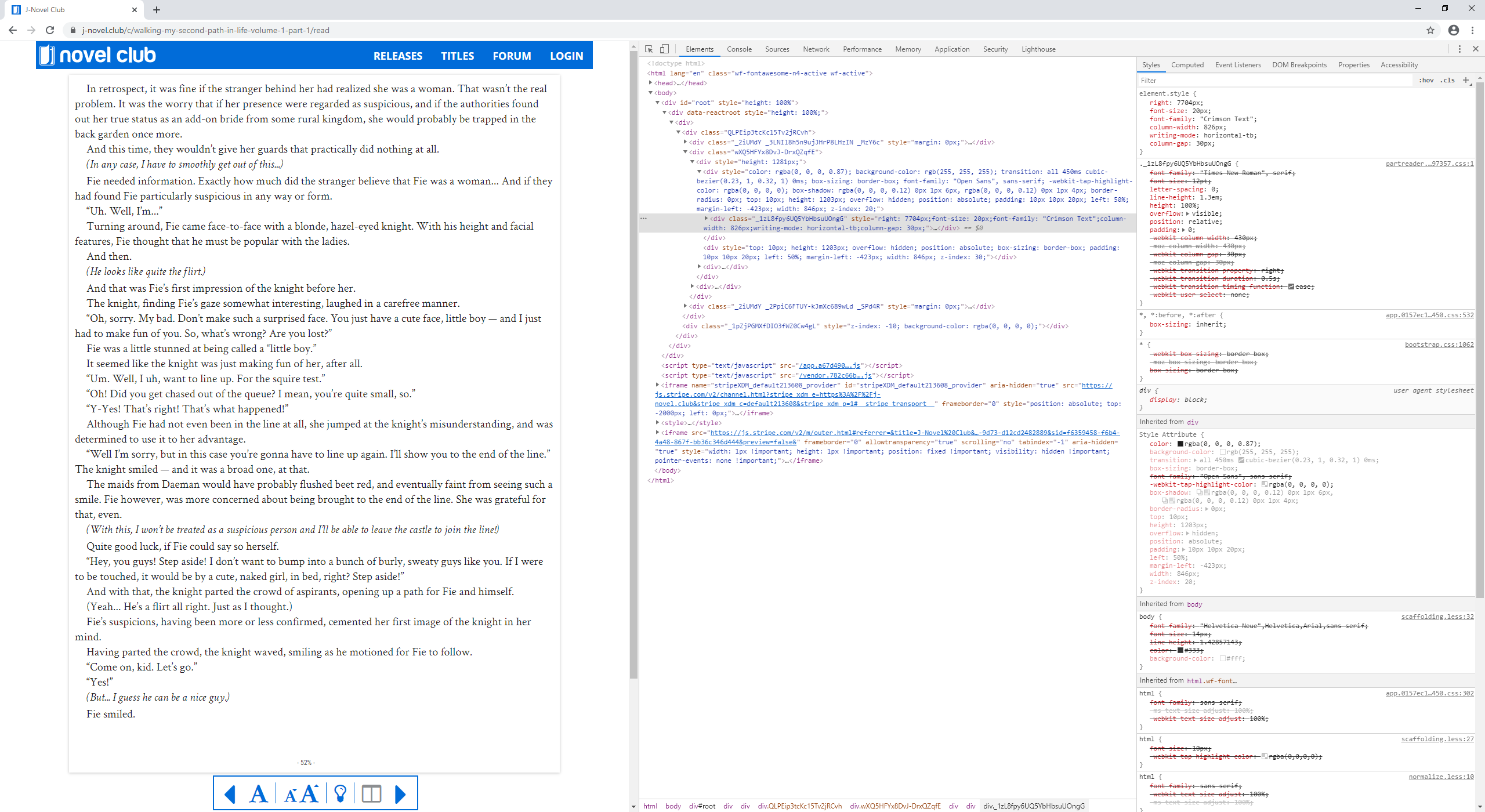Switch to the Console tab
This screenshot has height=812, width=1485.
pyautogui.click(x=739, y=49)
